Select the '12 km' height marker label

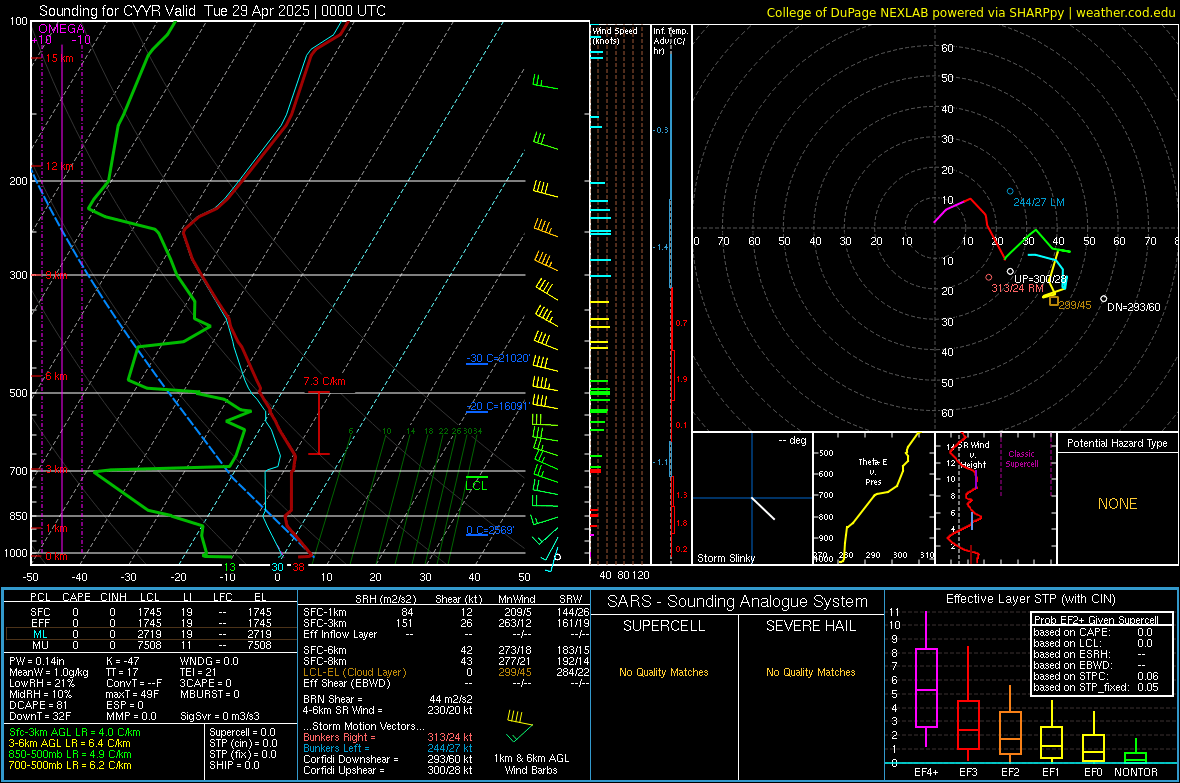coord(59,166)
